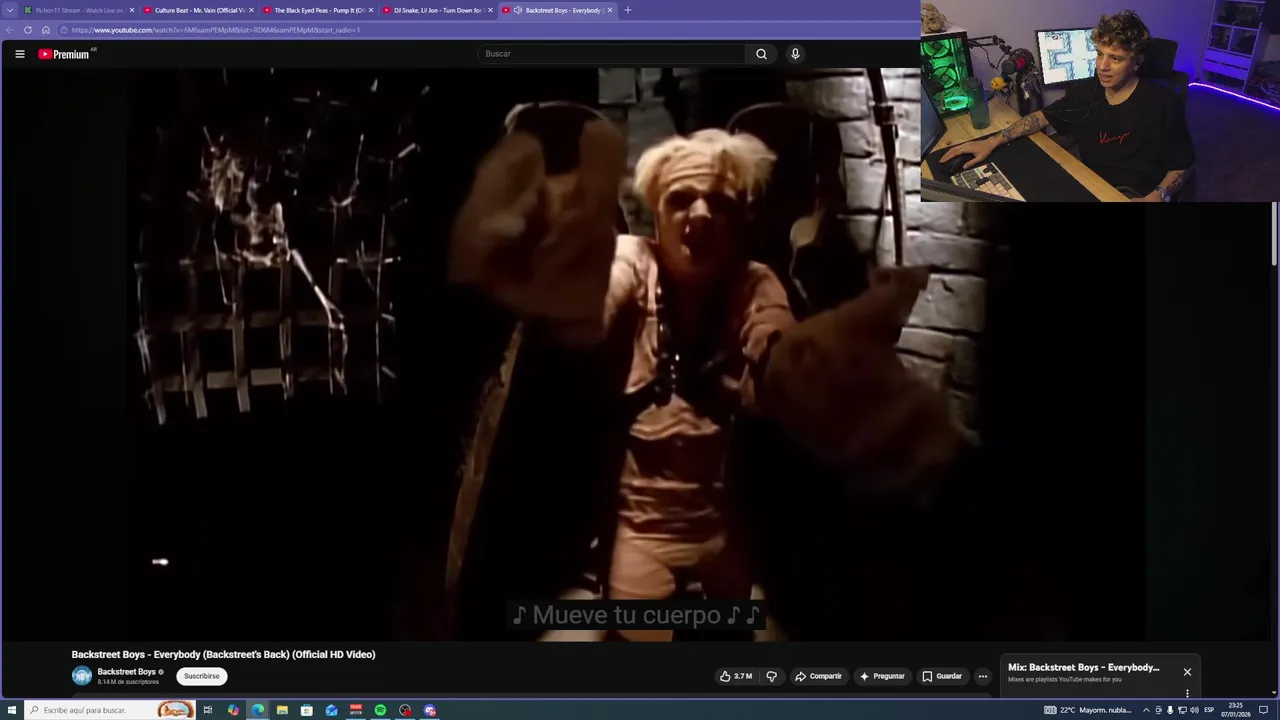Open the Mail app from taskbar
The image size is (1280, 720).
[331, 710]
